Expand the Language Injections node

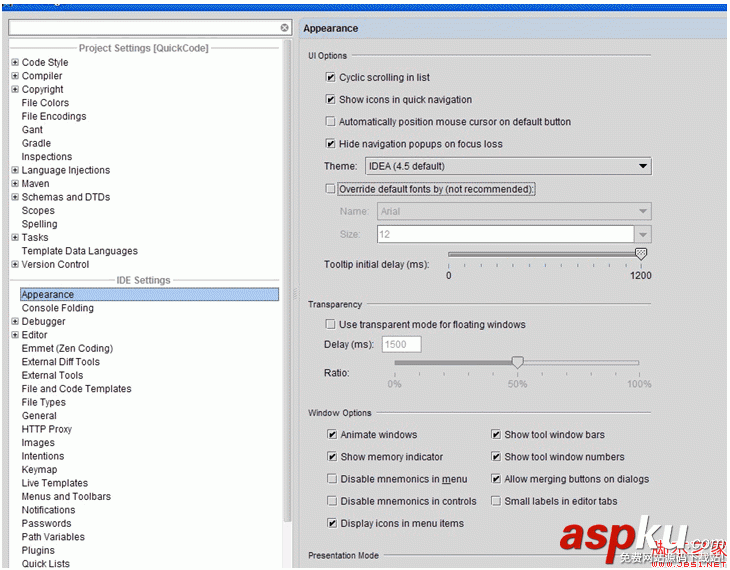coord(15,170)
